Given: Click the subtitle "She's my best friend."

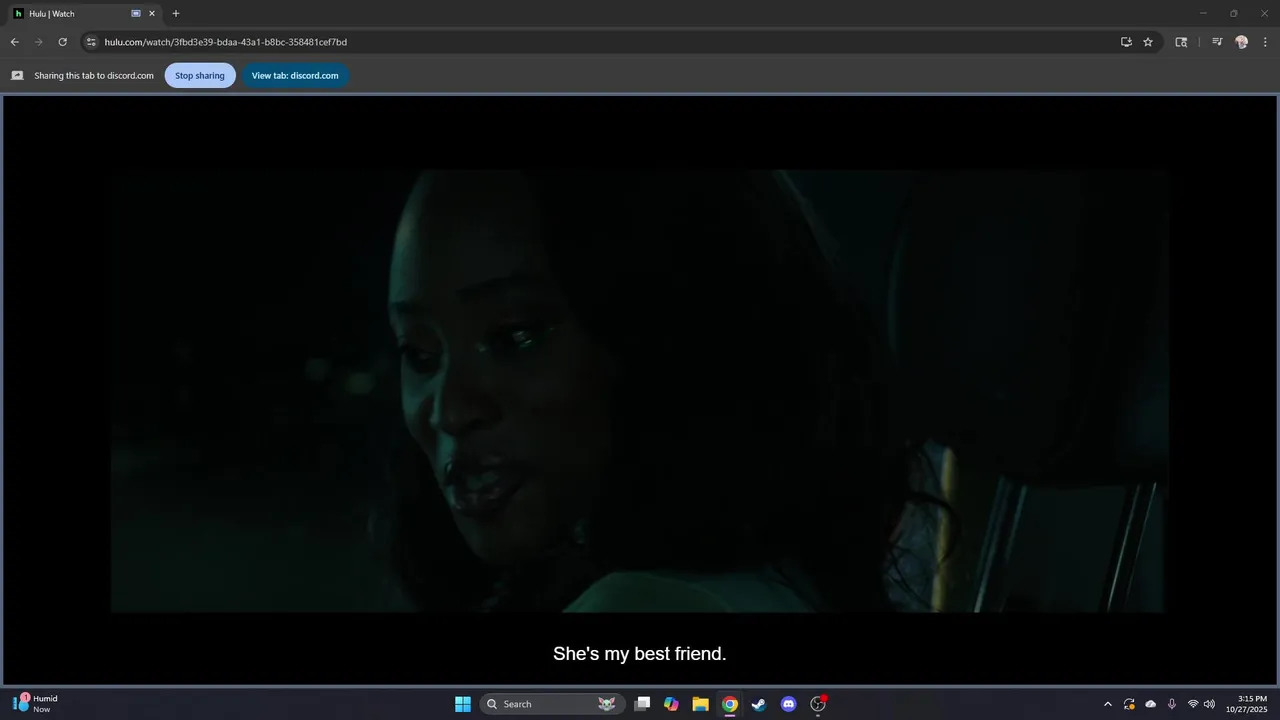Looking at the screenshot, I should tap(640, 653).
